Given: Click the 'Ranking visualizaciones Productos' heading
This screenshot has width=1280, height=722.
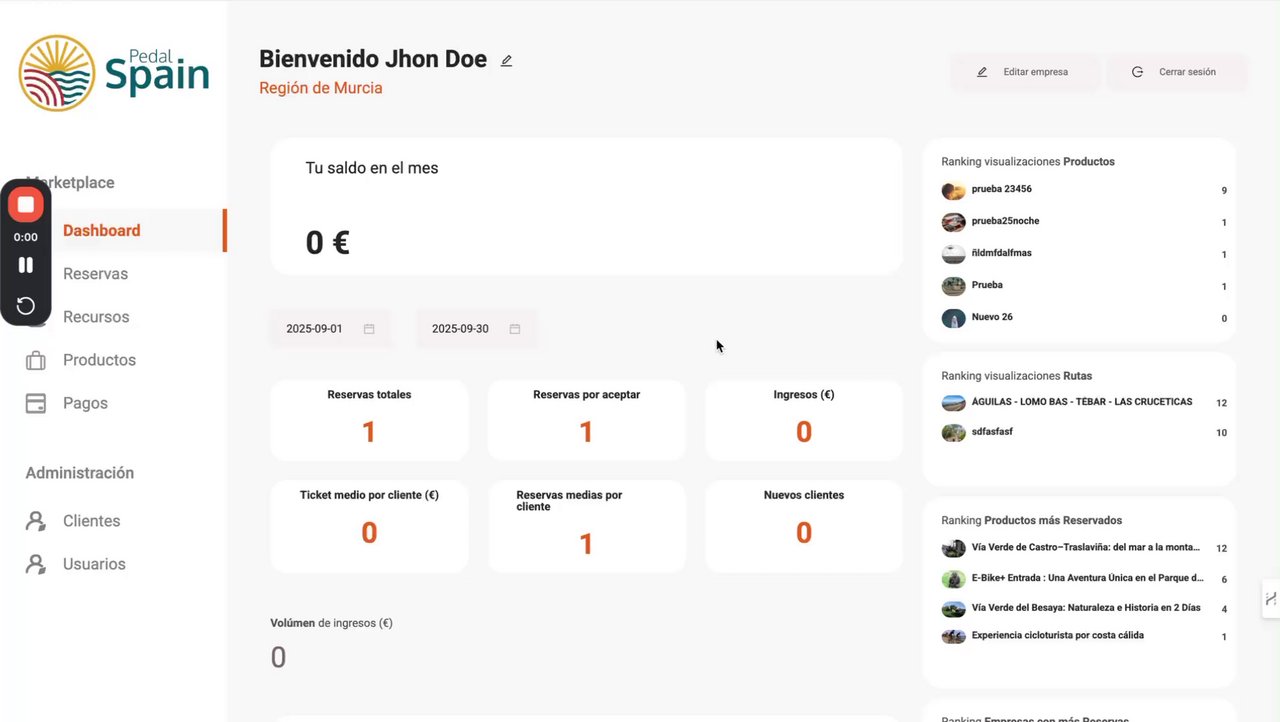Looking at the screenshot, I should click(1028, 161).
